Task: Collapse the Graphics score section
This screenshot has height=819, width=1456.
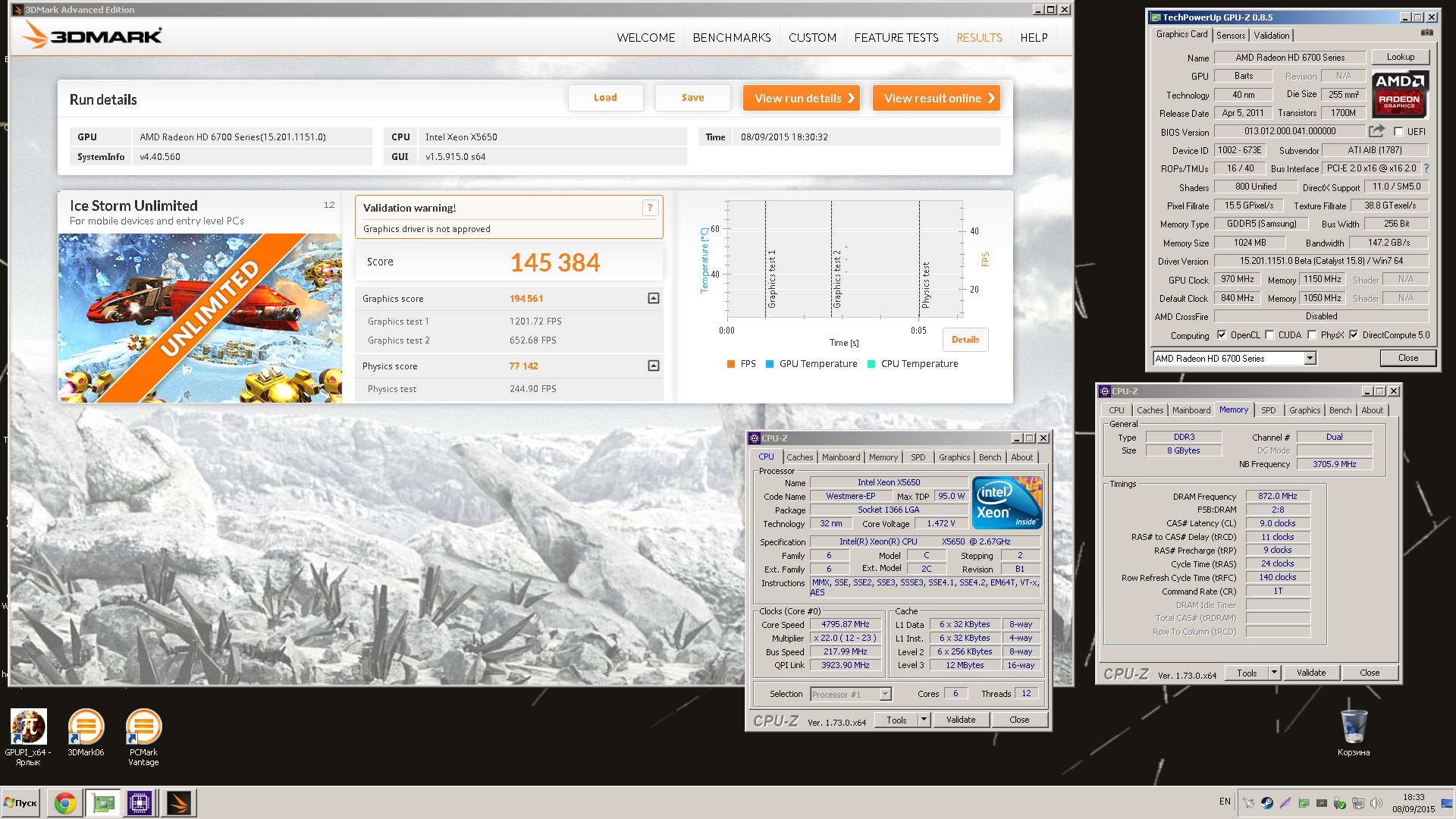Action: point(654,298)
